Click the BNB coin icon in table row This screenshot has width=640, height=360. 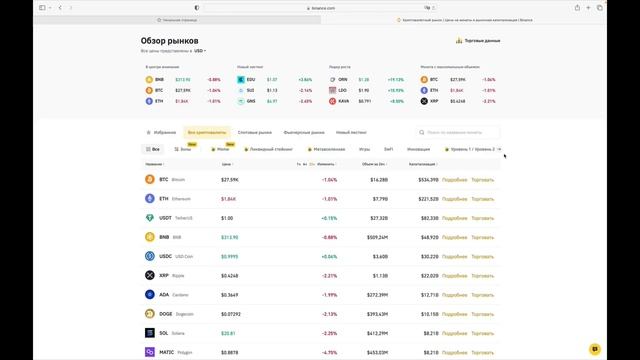[x=150, y=237]
